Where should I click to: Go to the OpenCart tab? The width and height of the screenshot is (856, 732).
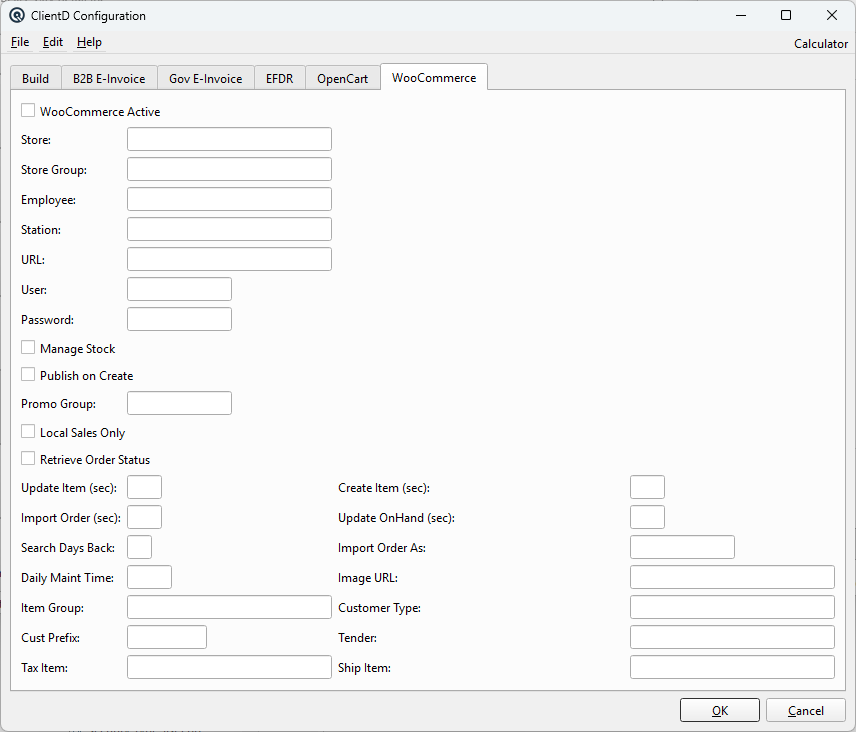[x=343, y=79]
